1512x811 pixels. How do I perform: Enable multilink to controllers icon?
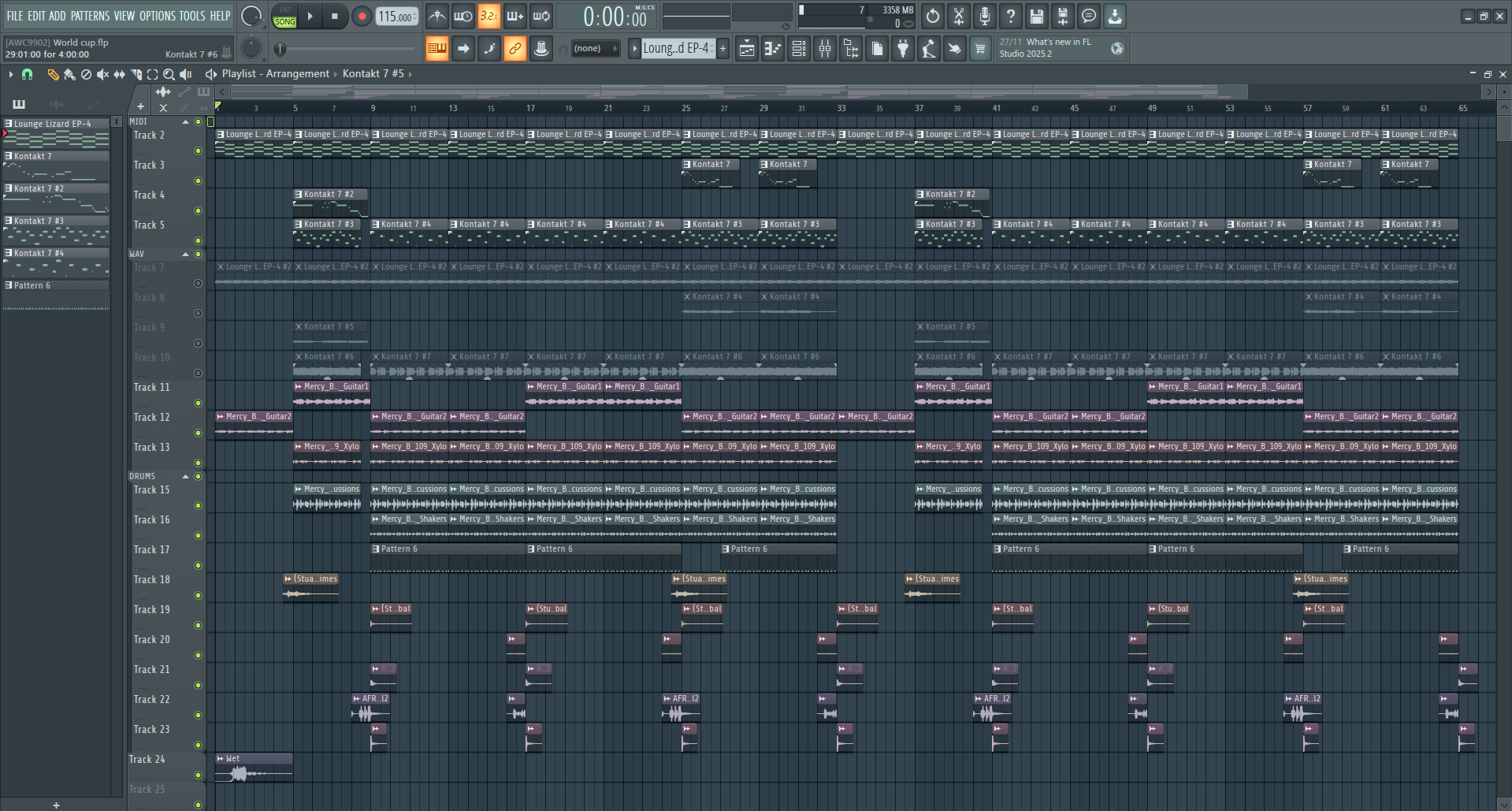pos(541,48)
